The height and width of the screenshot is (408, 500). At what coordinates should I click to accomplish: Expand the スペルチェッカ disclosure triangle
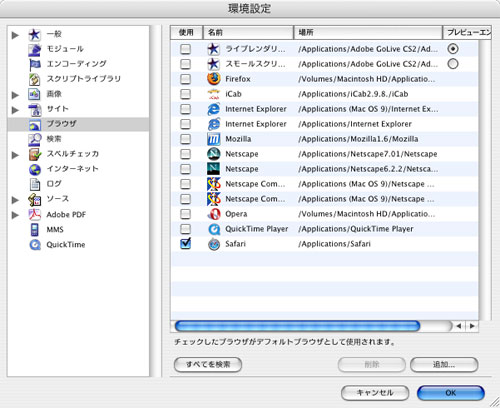coord(15,155)
